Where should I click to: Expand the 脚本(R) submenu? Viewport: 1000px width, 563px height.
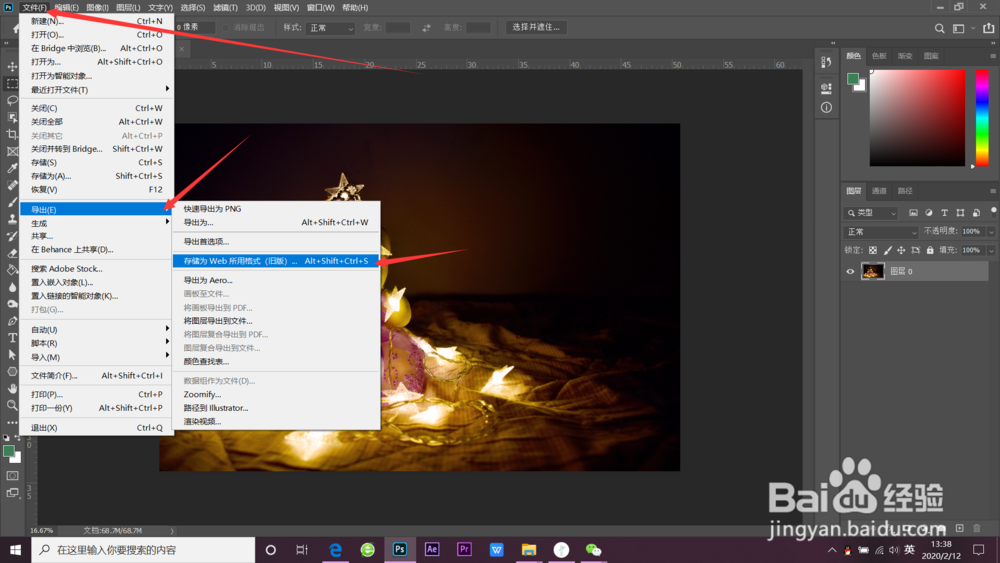tap(96, 343)
